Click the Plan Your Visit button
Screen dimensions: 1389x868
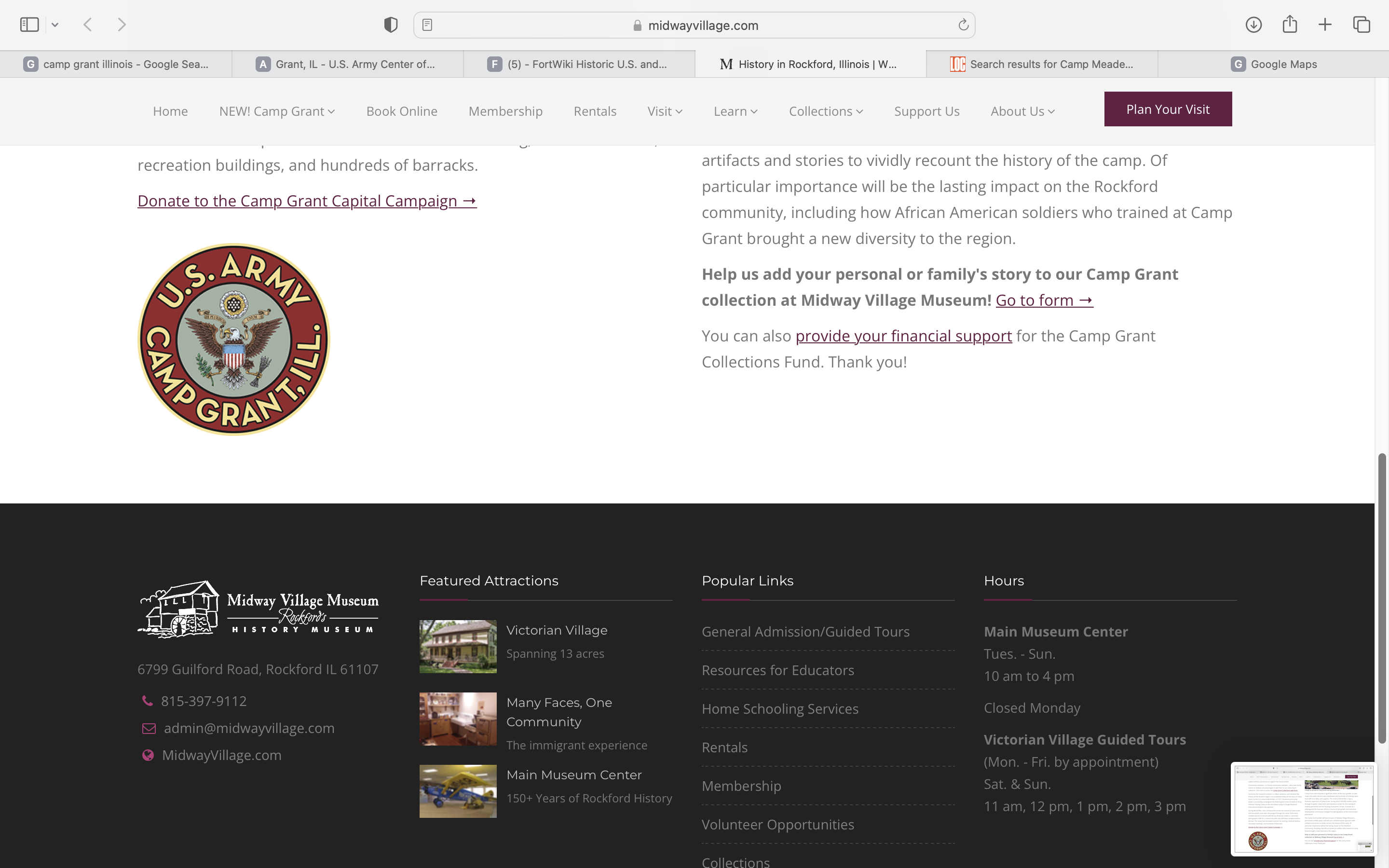click(x=1168, y=109)
